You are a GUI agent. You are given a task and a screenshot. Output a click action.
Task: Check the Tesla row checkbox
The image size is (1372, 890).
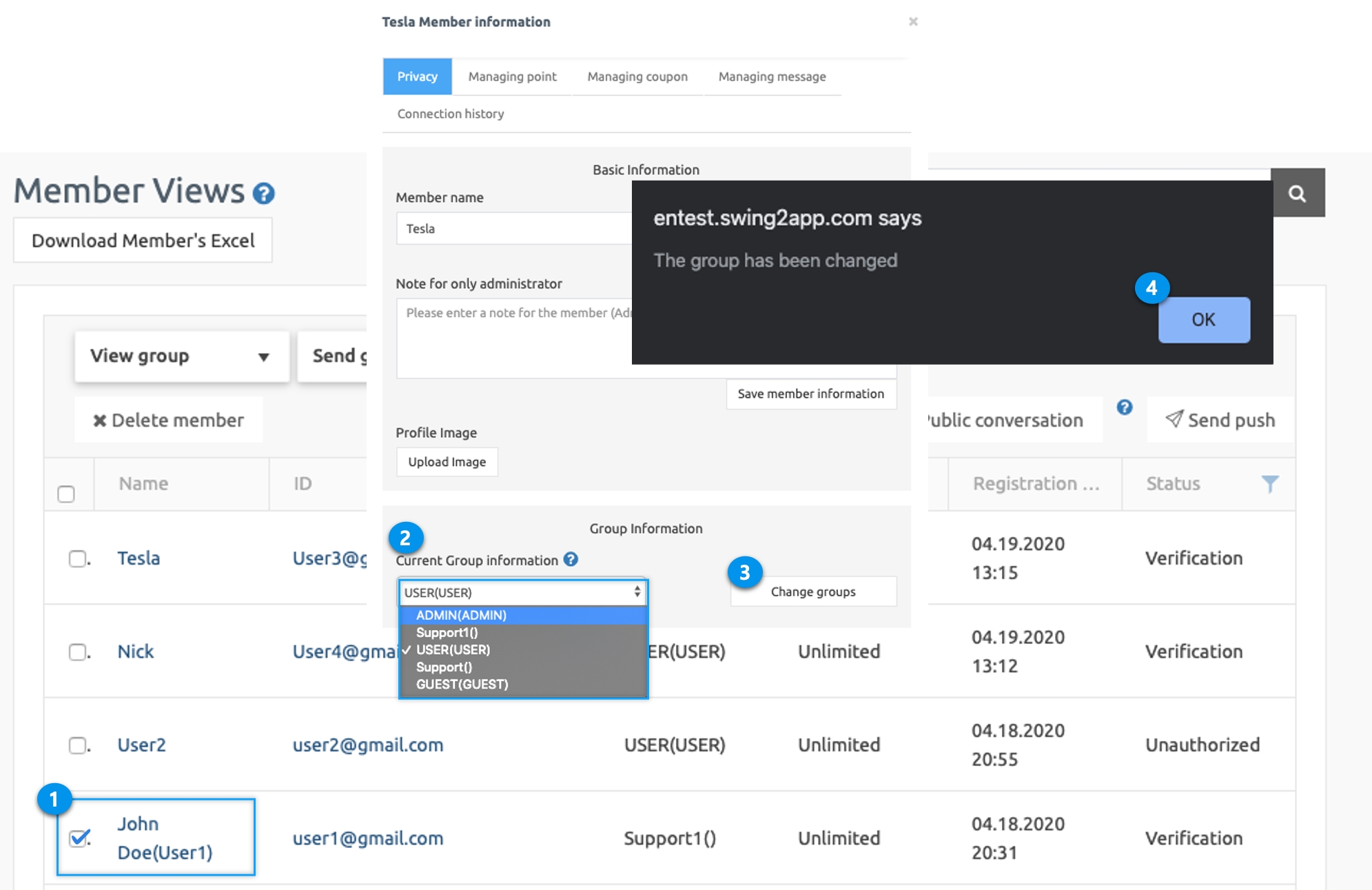(x=77, y=558)
